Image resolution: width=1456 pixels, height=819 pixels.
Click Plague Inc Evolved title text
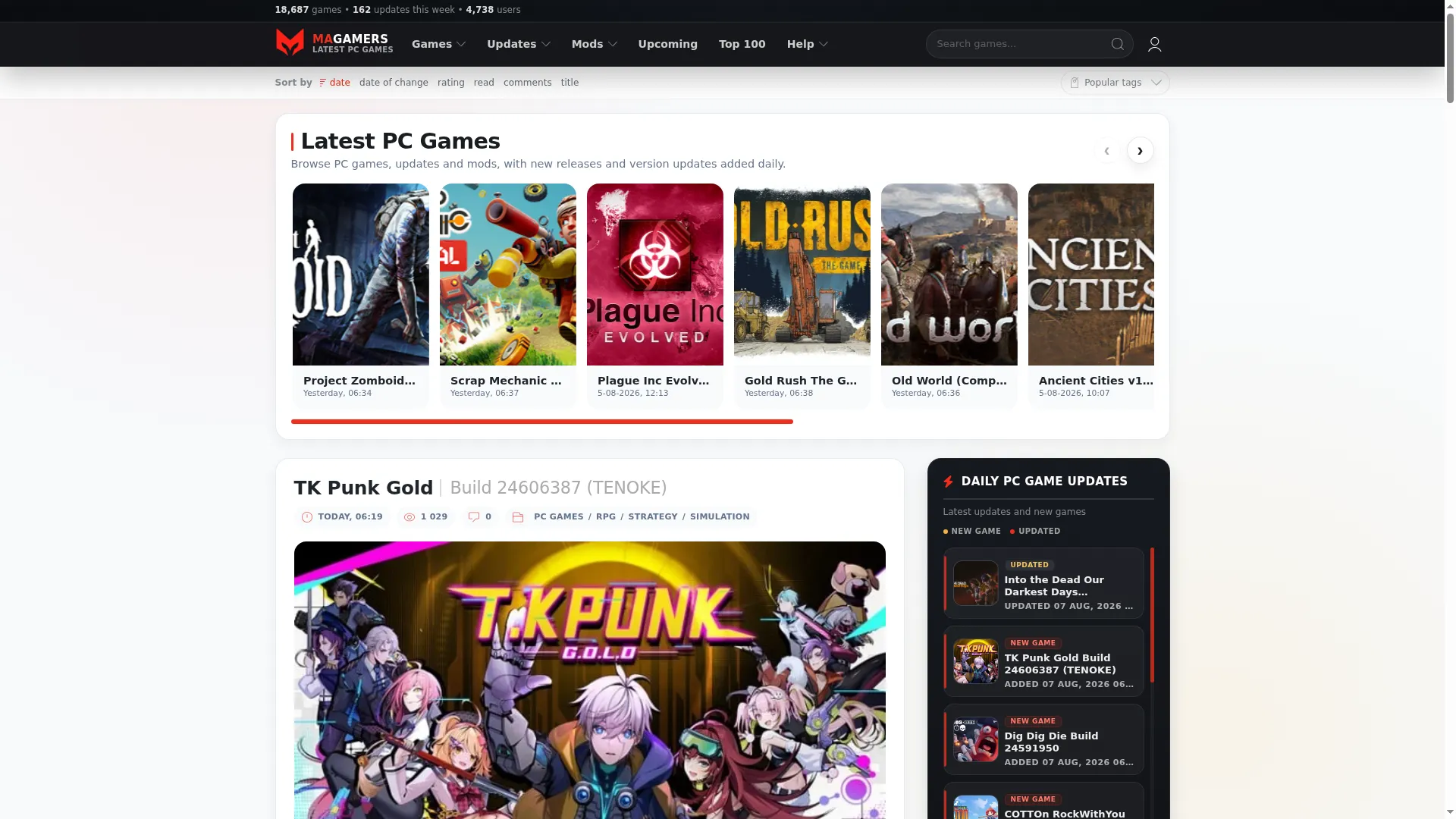(x=654, y=381)
